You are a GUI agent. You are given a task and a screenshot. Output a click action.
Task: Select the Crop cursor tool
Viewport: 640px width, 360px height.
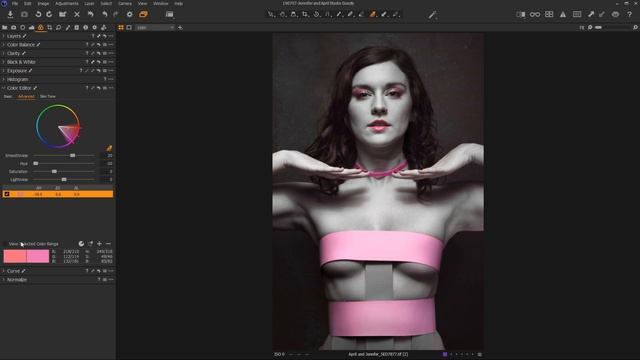(x=305, y=14)
